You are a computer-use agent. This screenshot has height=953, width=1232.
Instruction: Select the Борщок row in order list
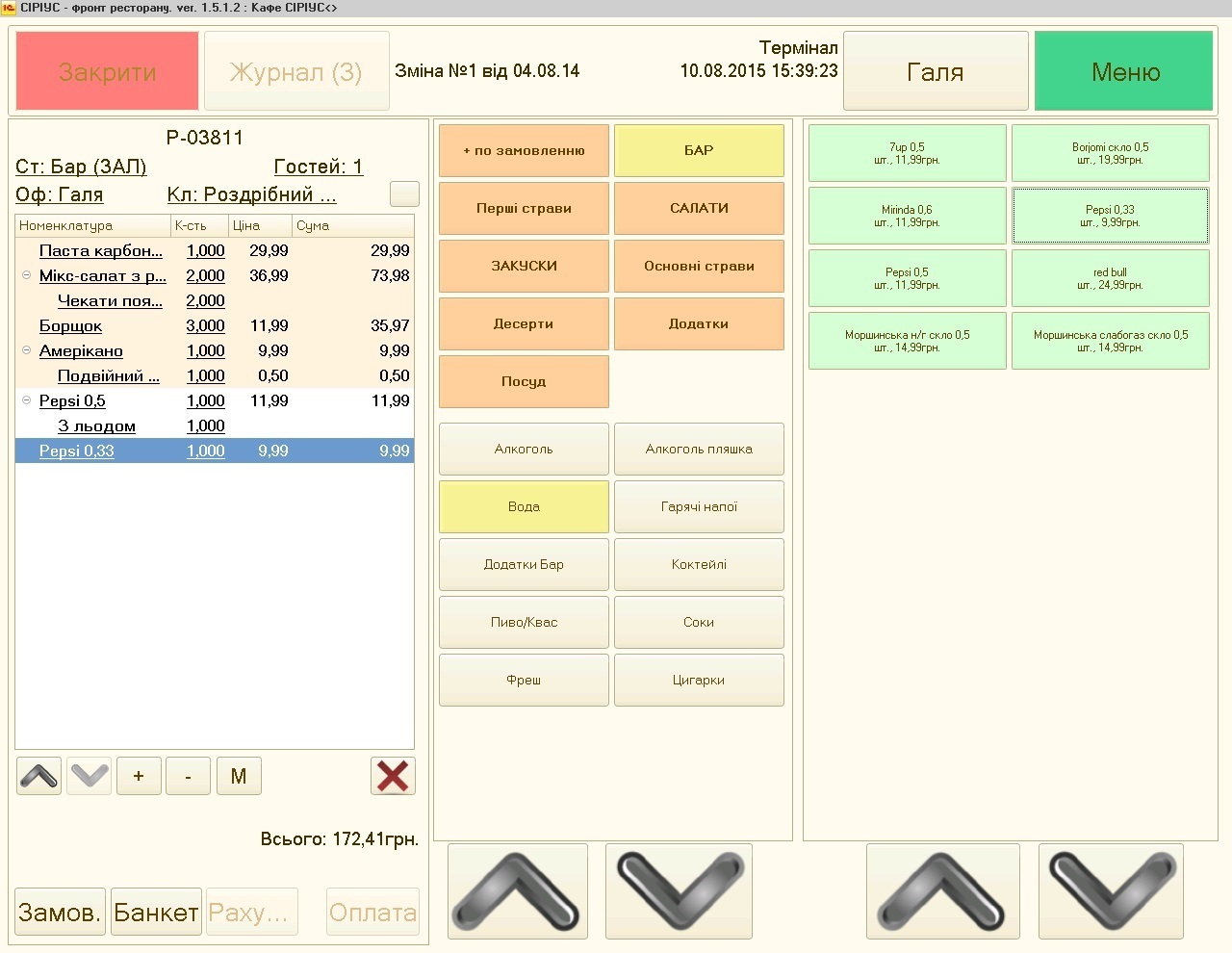point(70,326)
